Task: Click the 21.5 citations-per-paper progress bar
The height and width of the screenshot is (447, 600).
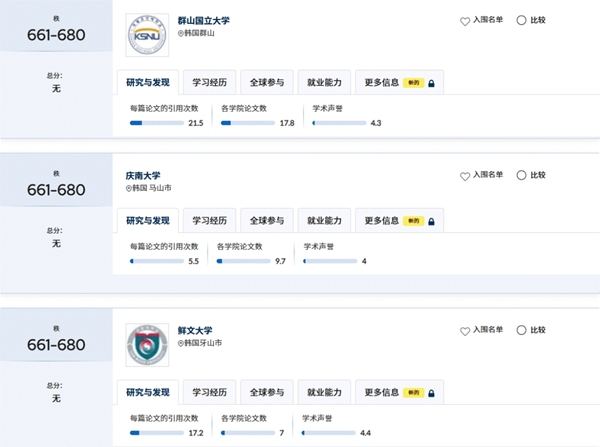Action: pyautogui.click(x=157, y=123)
